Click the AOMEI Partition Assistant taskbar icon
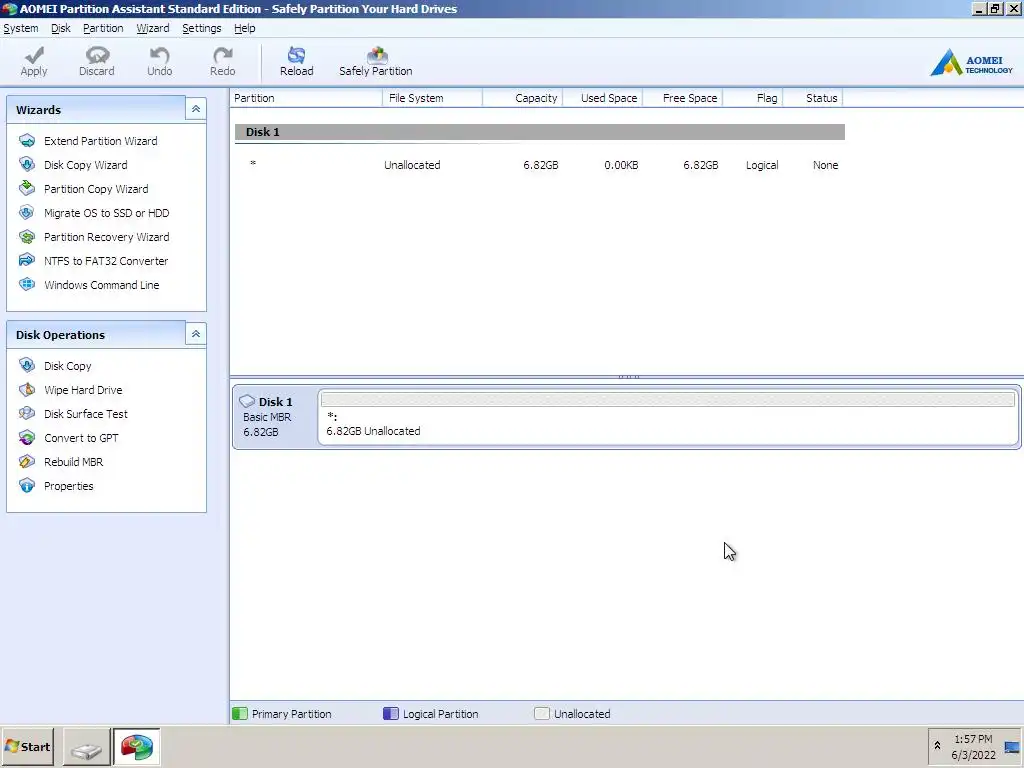 pos(136,748)
